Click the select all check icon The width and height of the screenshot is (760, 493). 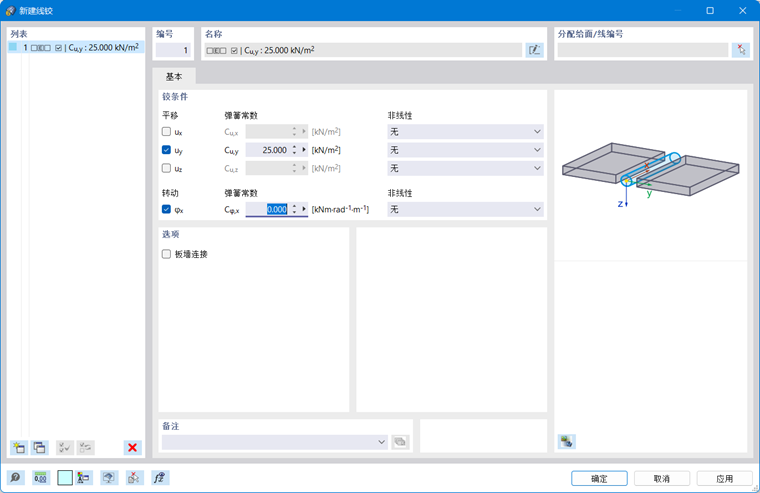(64, 447)
